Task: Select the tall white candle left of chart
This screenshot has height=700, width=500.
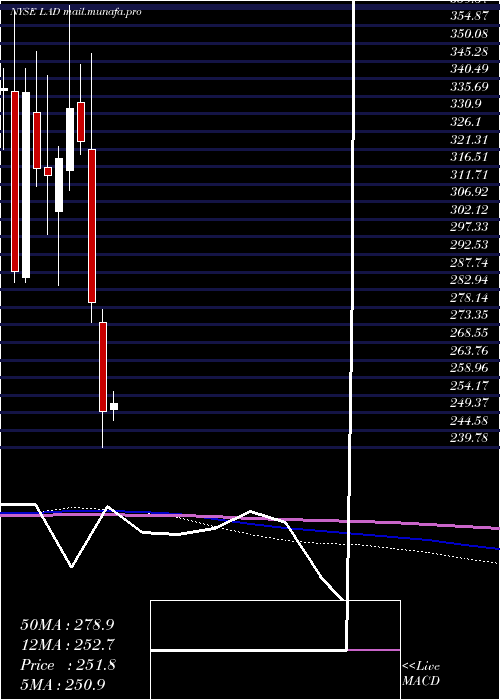Action: 26,185
